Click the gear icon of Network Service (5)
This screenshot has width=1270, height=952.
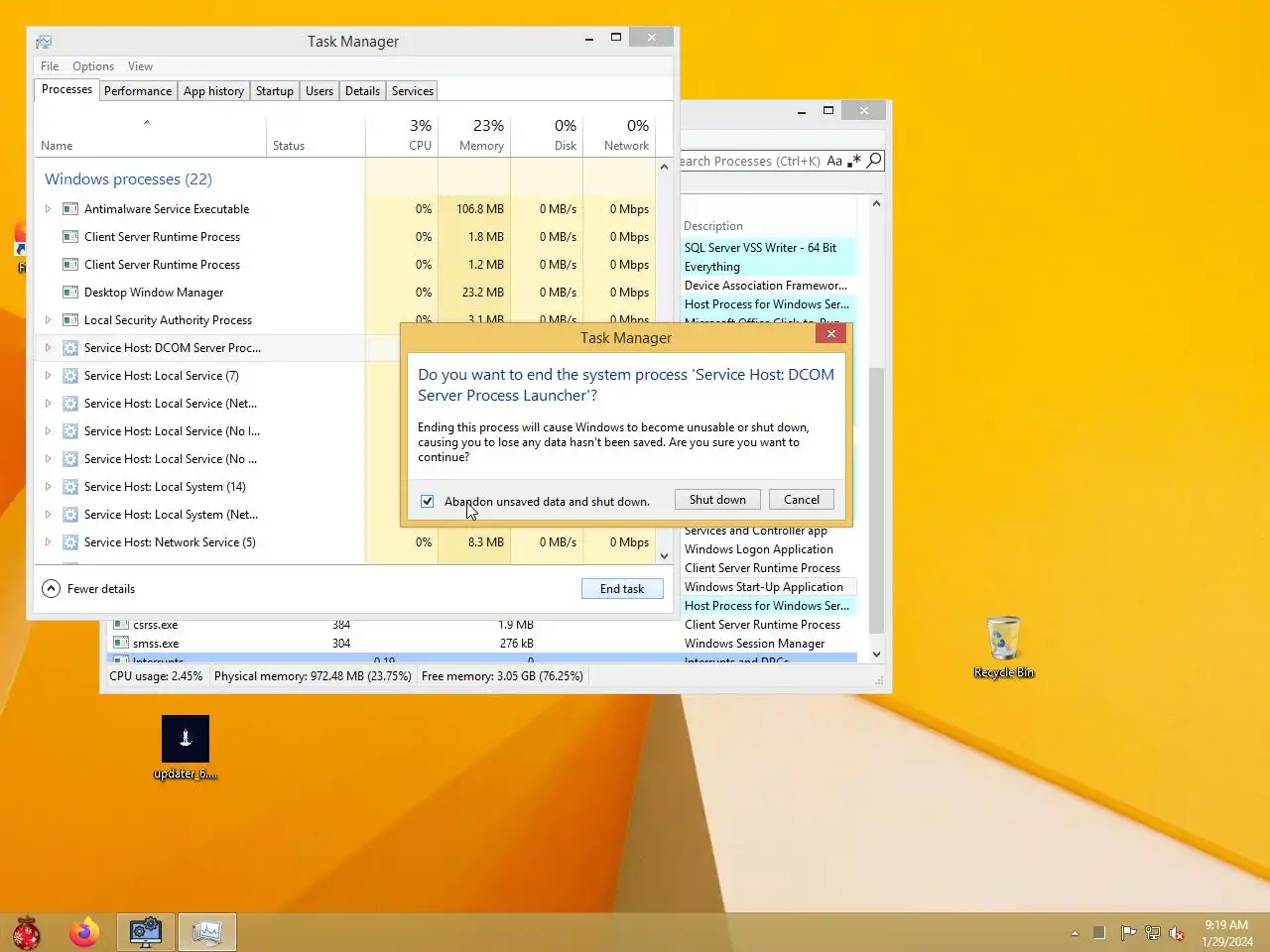coord(70,542)
